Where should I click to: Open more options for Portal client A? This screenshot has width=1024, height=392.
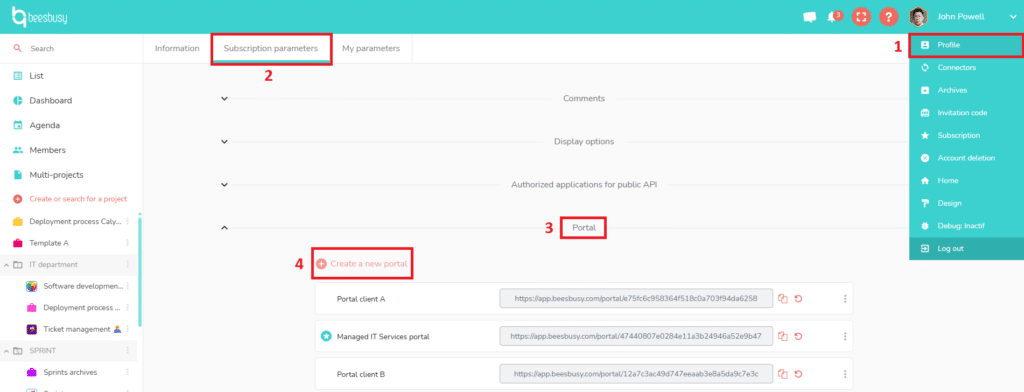coord(845,299)
